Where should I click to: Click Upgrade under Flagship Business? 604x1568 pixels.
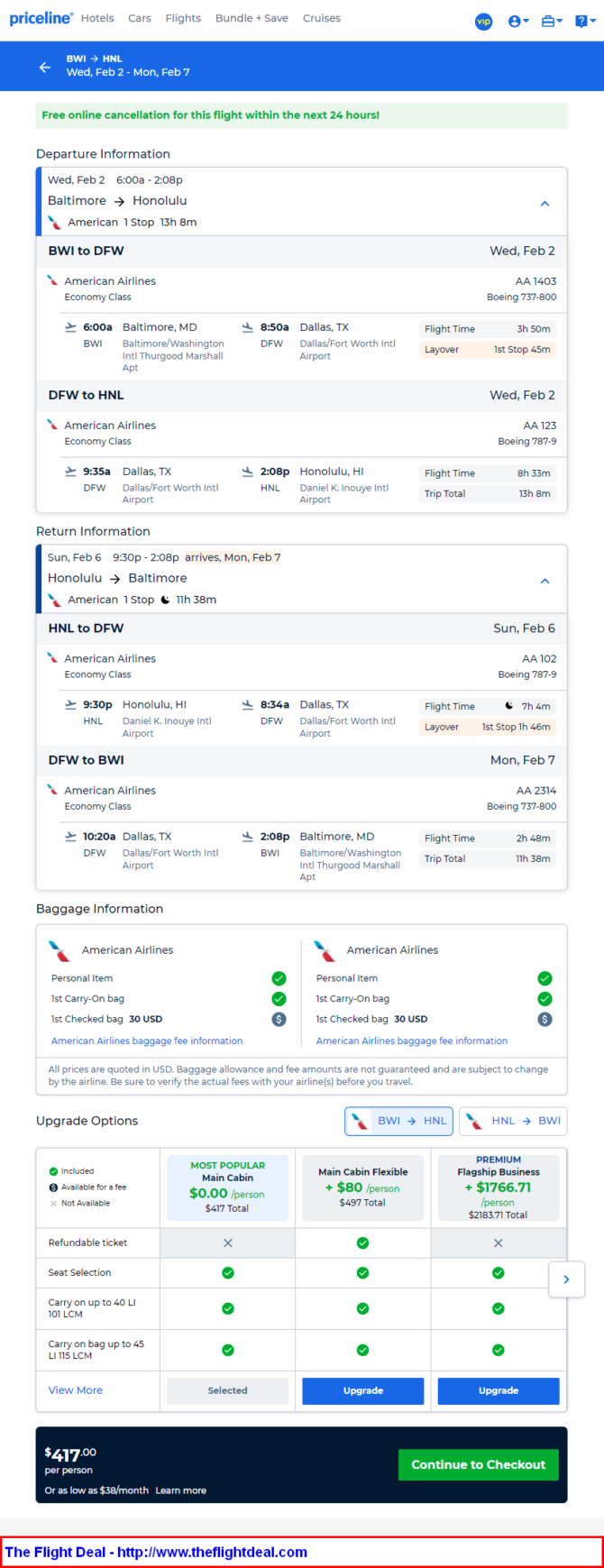tap(499, 1390)
